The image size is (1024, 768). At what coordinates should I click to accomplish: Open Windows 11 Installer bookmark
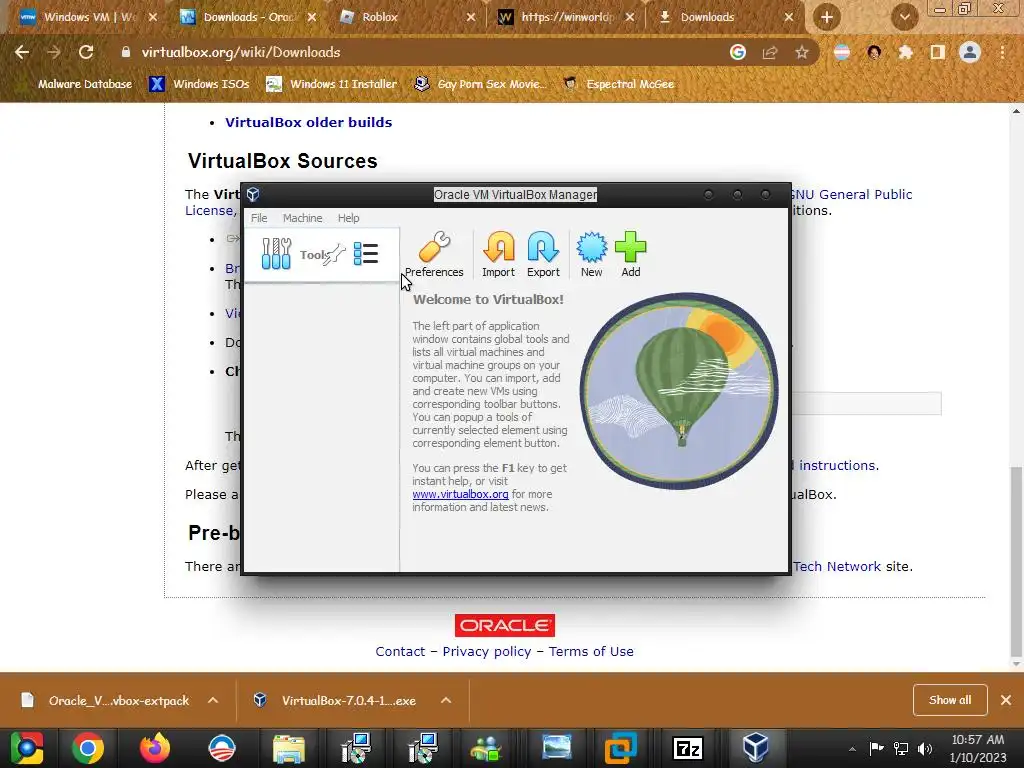coord(332,84)
